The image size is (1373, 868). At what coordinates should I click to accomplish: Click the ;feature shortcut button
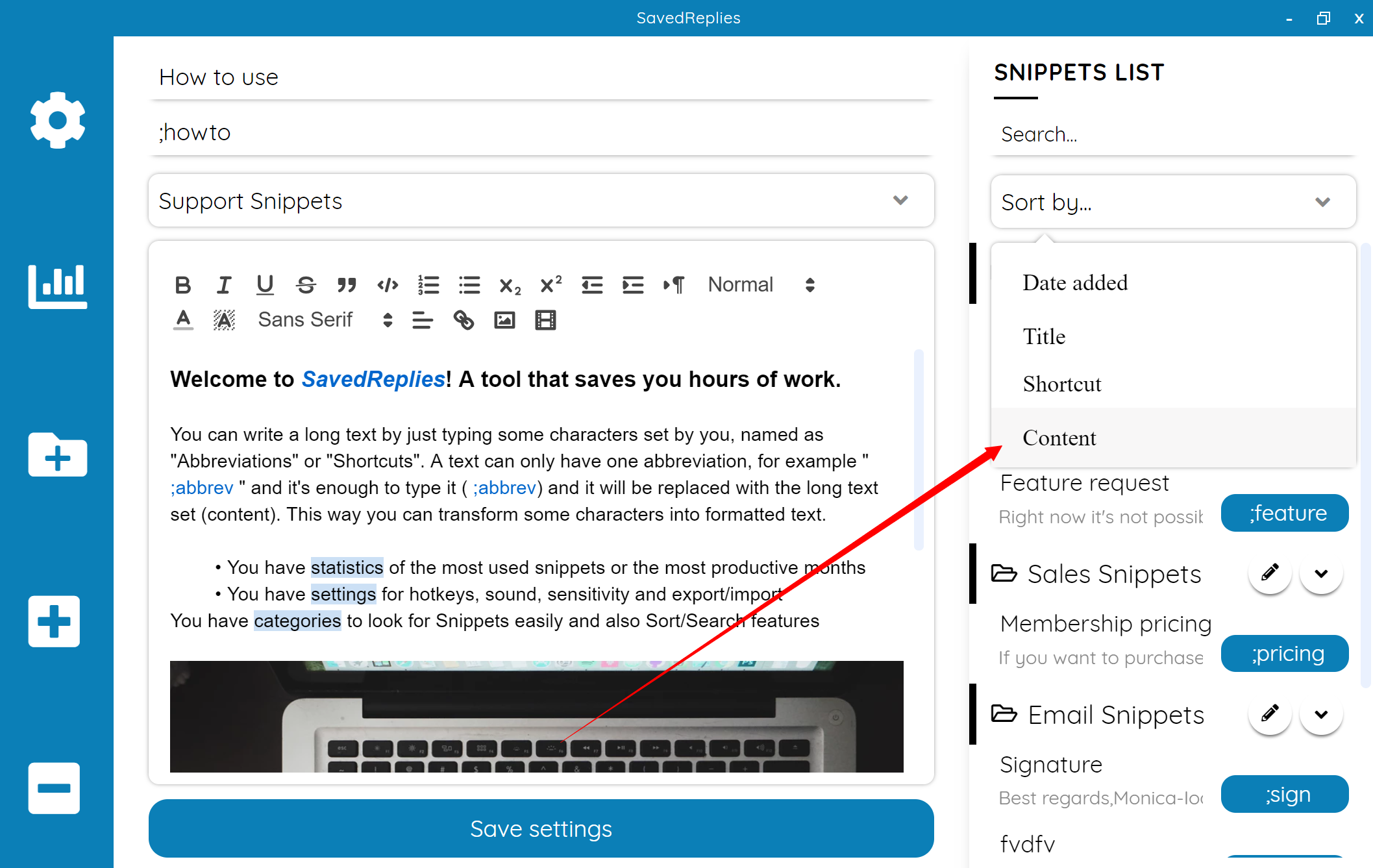point(1285,513)
